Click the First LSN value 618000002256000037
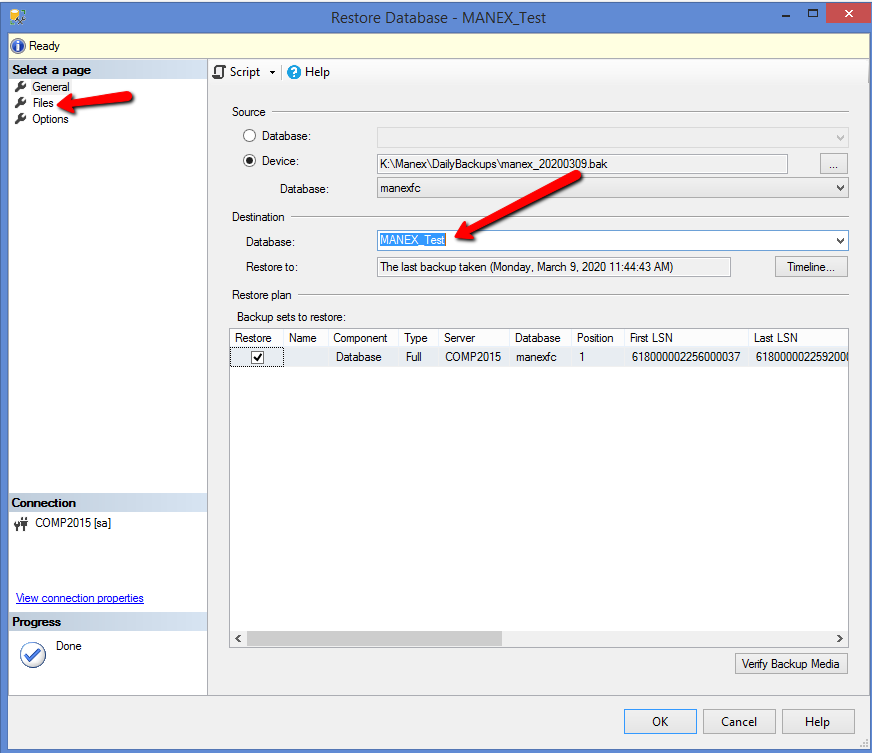 686,357
